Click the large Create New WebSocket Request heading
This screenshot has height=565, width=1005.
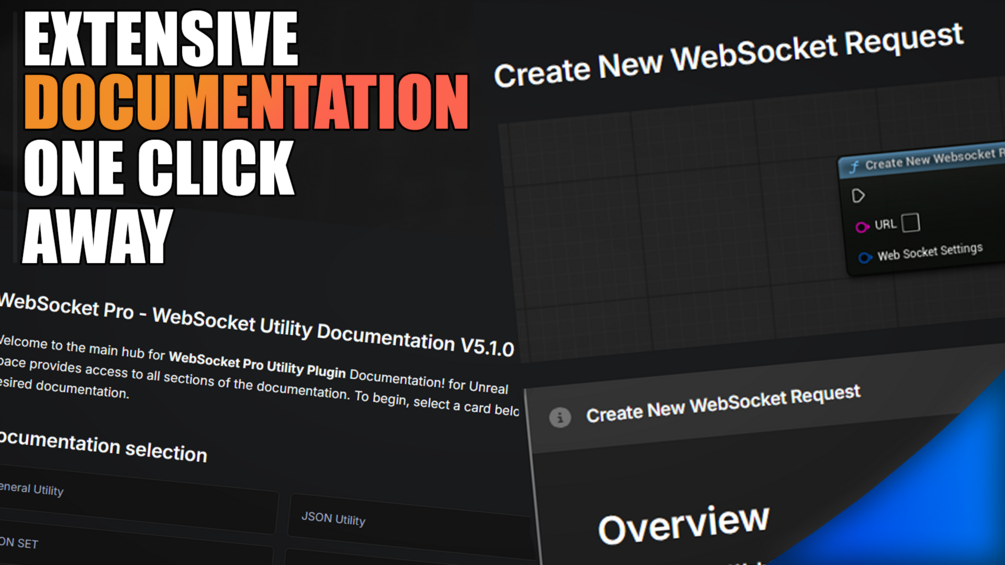(x=729, y=56)
